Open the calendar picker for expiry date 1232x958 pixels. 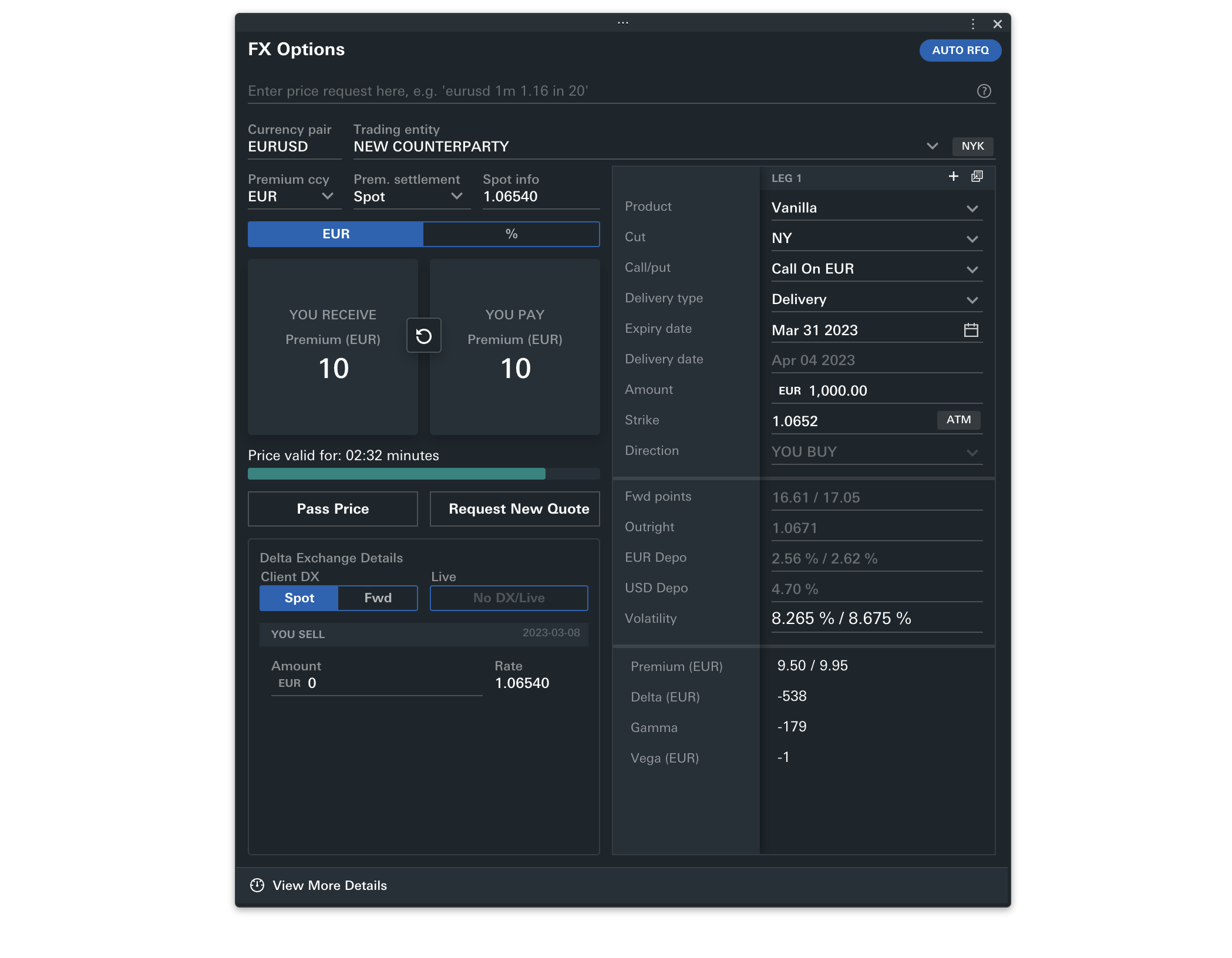[972, 330]
